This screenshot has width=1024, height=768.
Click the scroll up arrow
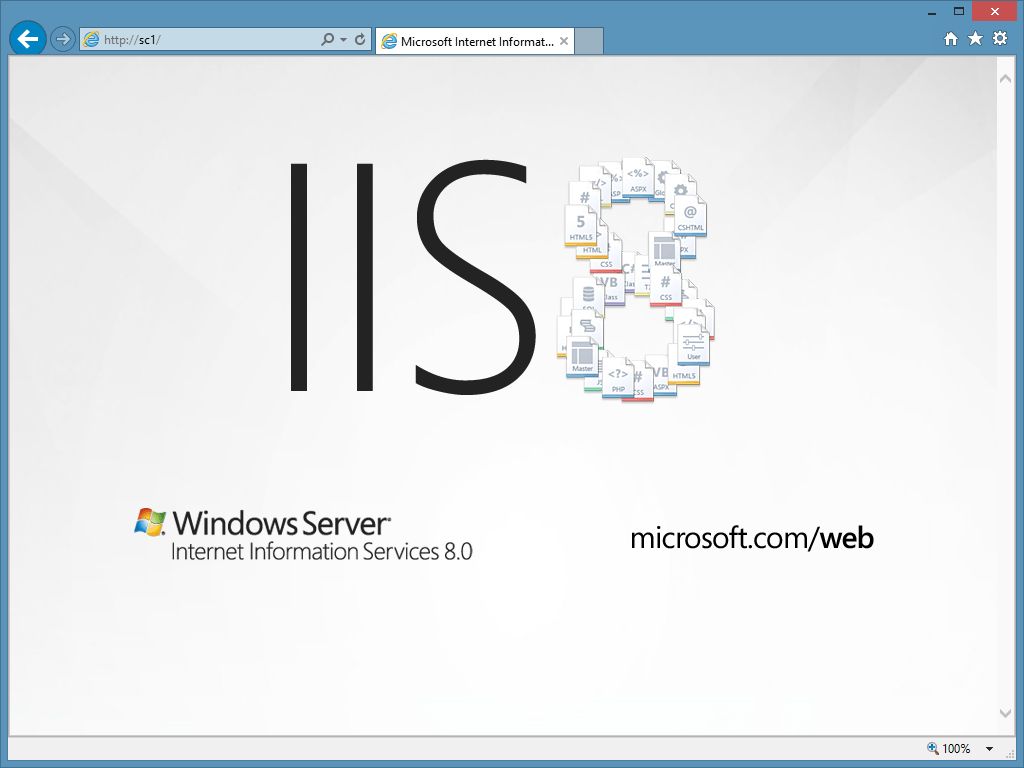tap(1005, 78)
